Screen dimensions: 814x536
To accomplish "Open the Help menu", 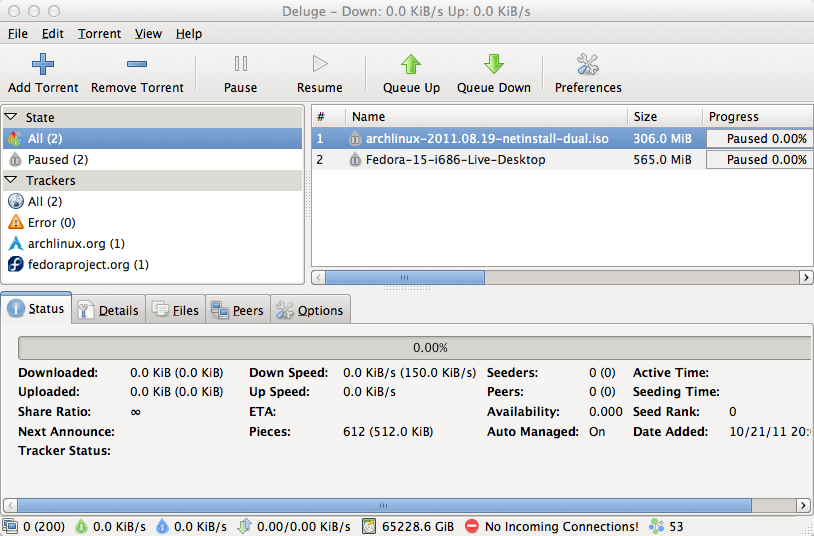I will click(188, 34).
